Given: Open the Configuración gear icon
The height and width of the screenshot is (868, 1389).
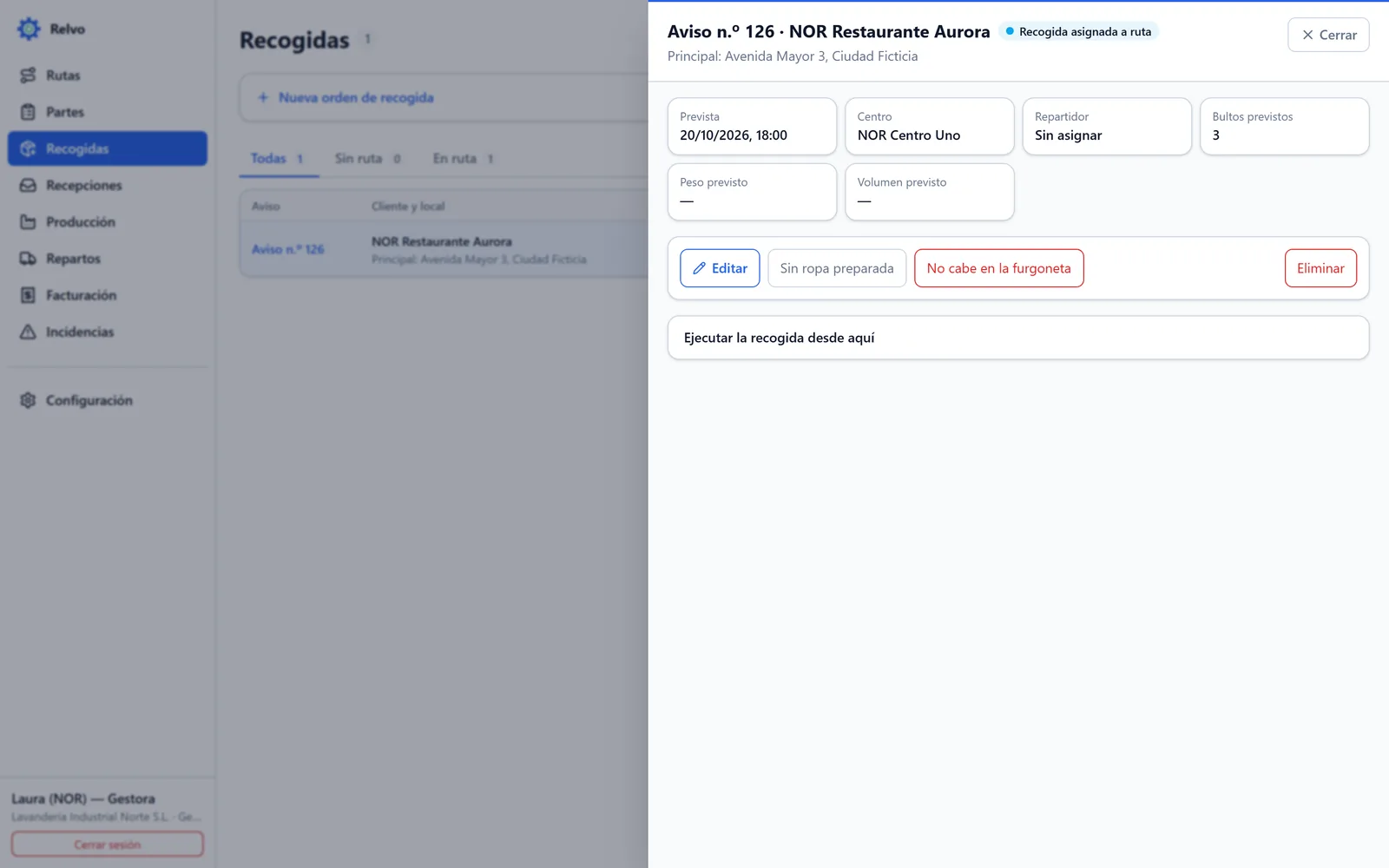Looking at the screenshot, I should 28,400.
